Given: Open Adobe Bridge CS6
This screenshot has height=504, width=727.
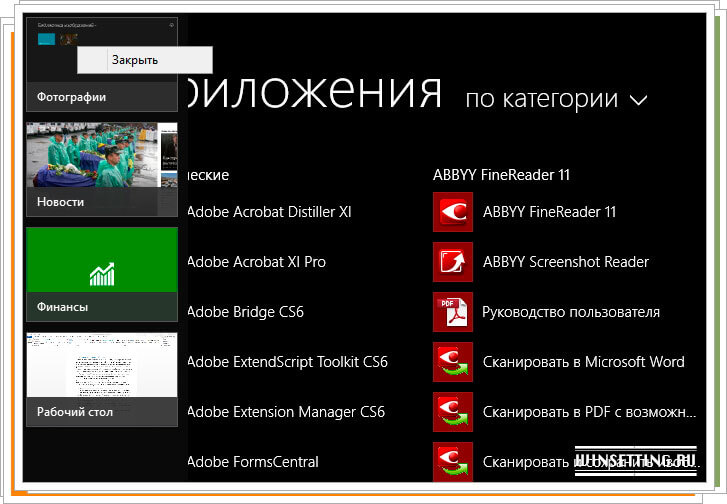Looking at the screenshot, I should click(x=246, y=312).
